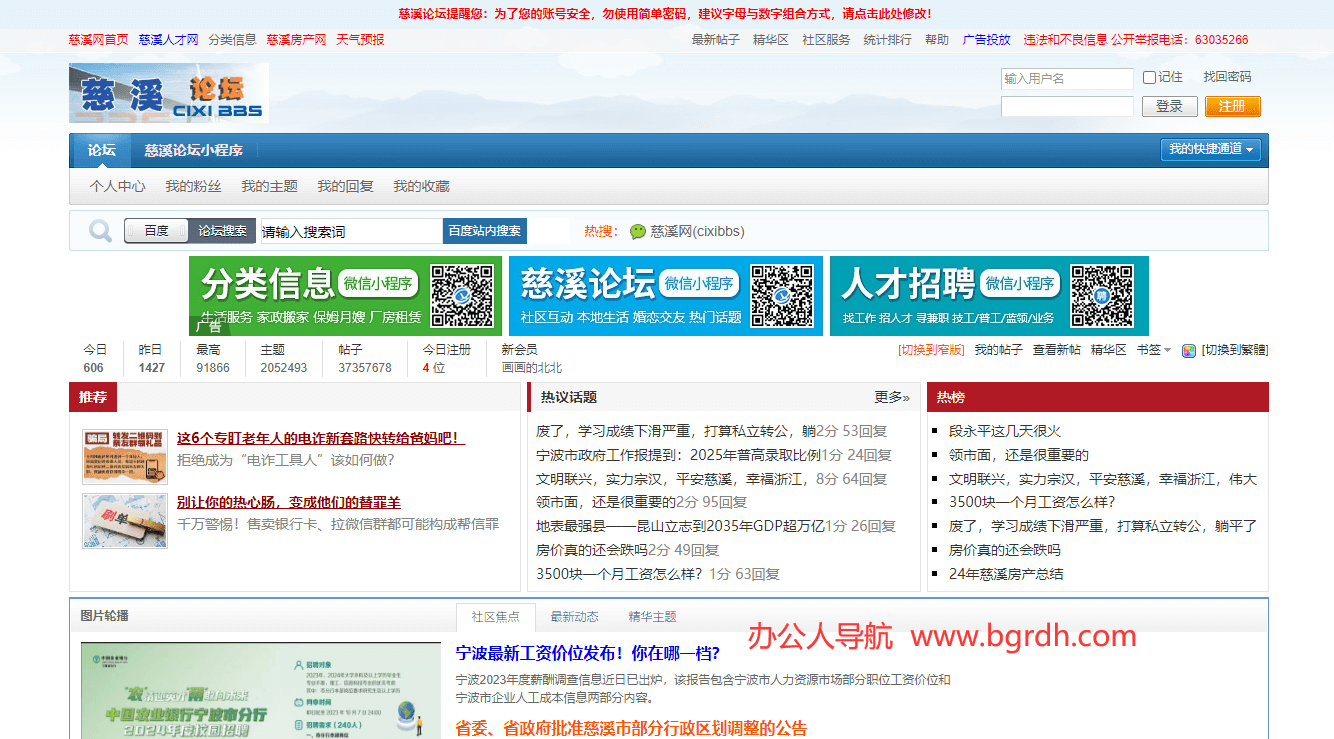The image size is (1334, 739).
Task: Open 社区服务 top link
Action: click(826, 40)
